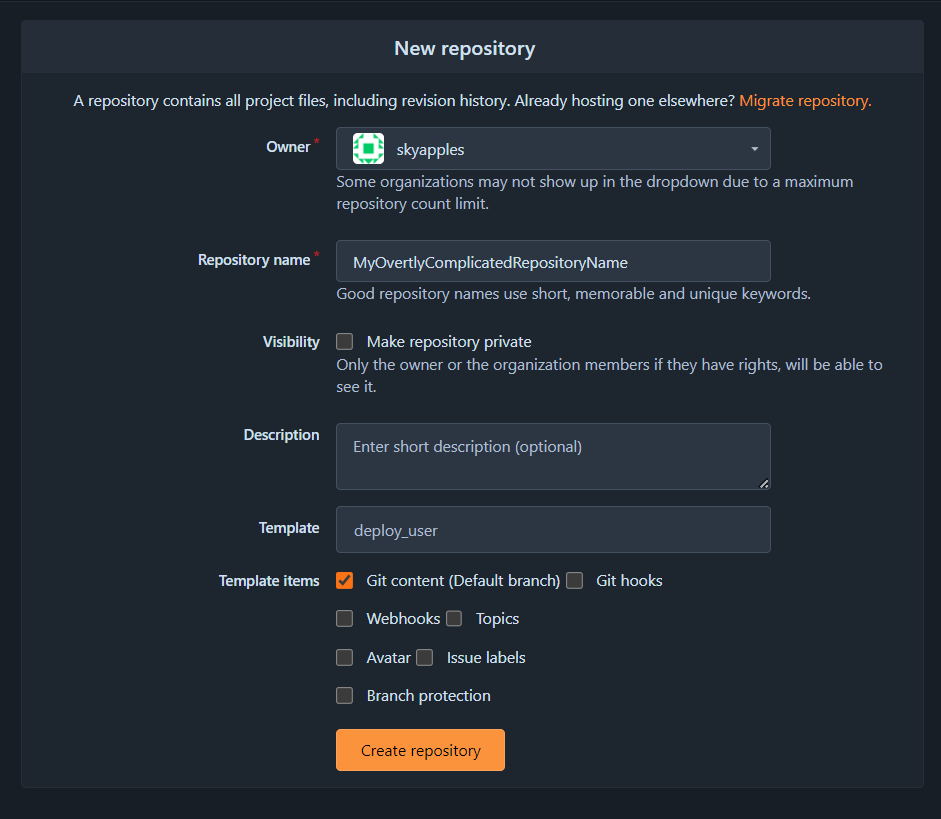Click the Description text area

click(553, 456)
